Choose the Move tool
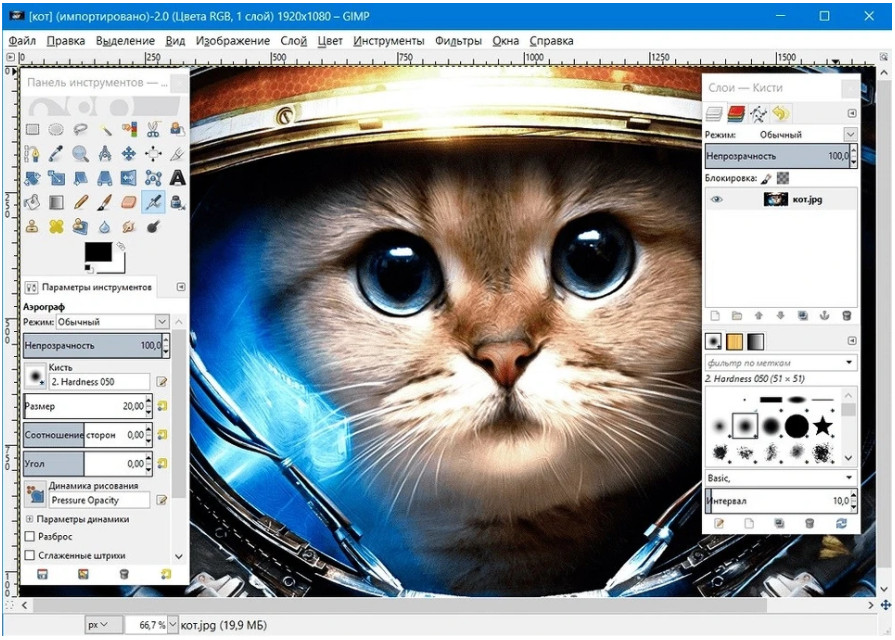The image size is (895, 640). [129, 154]
